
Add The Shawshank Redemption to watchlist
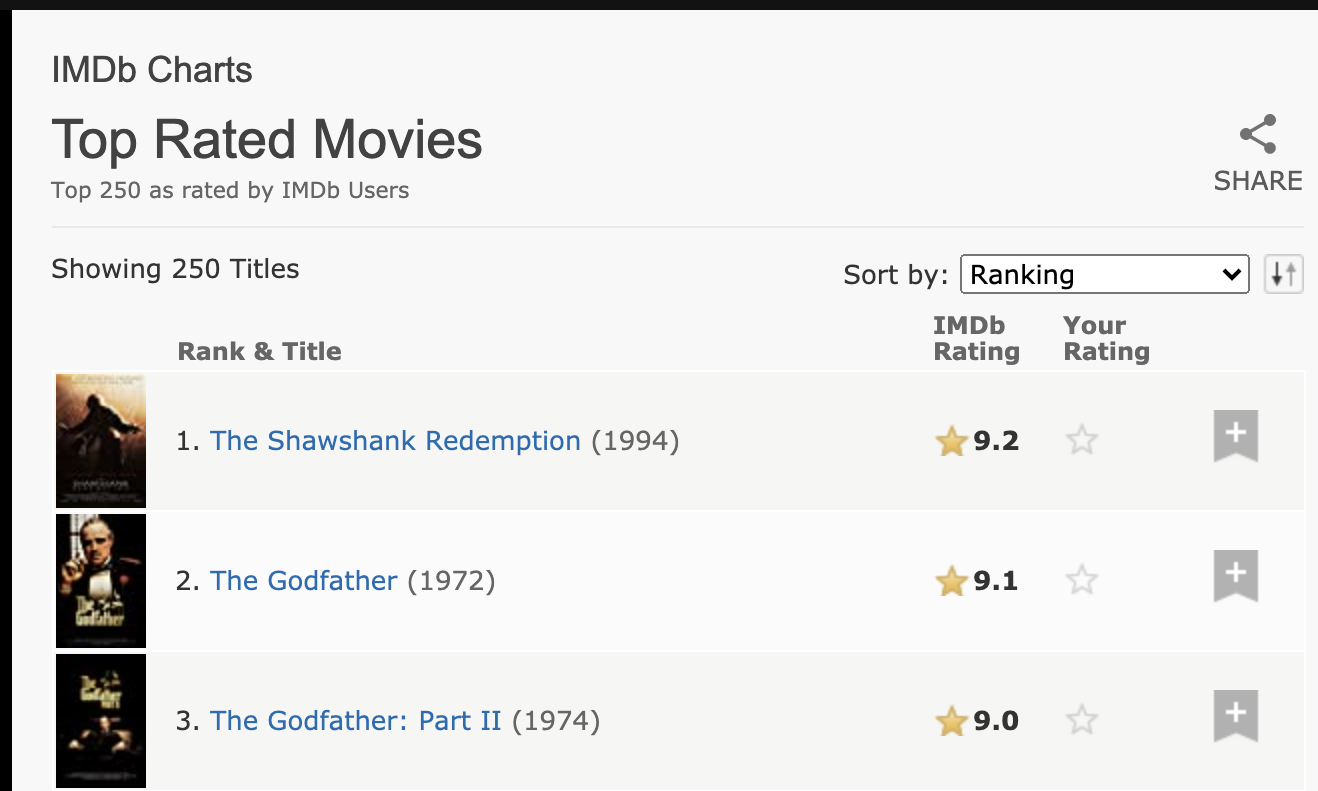tap(1236, 436)
